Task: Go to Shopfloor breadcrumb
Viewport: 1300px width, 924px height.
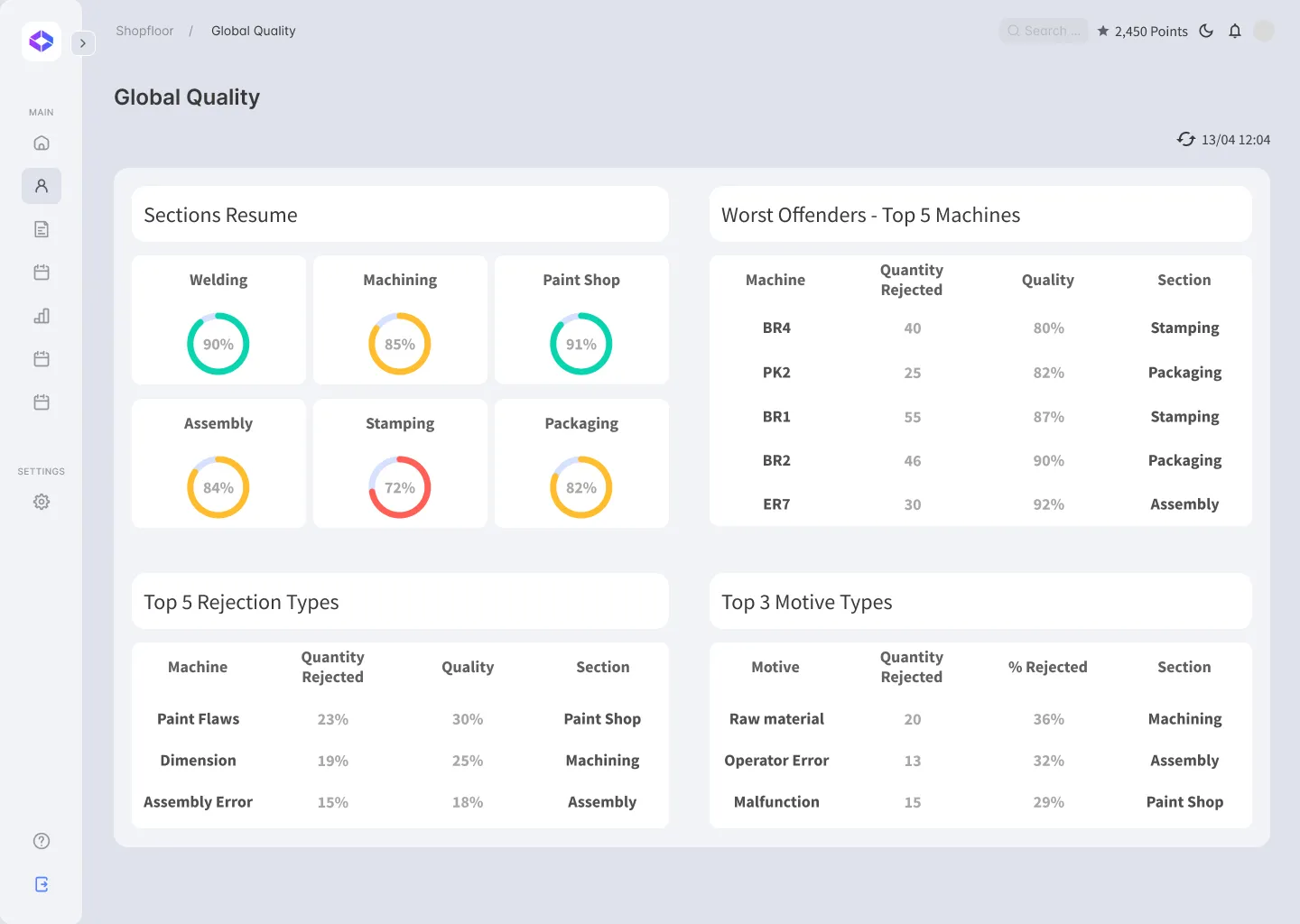Action: click(x=144, y=31)
